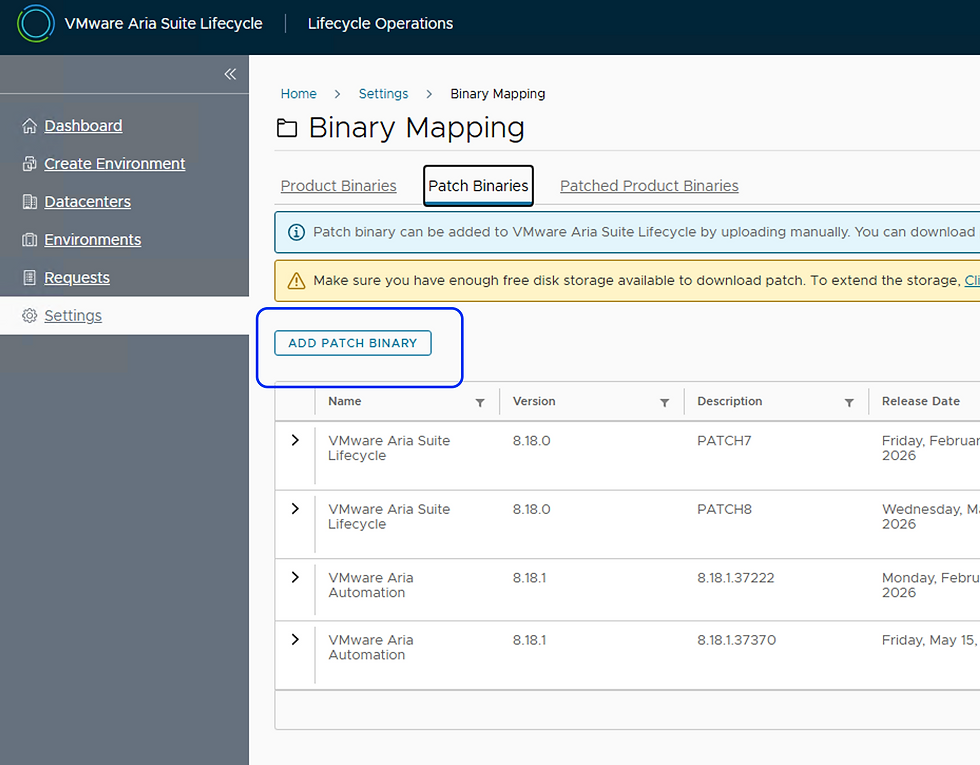The image size is (980, 765).
Task: Click VMware Aria Suite Lifecycle name in PATCH8 row
Action: [389, 517]
